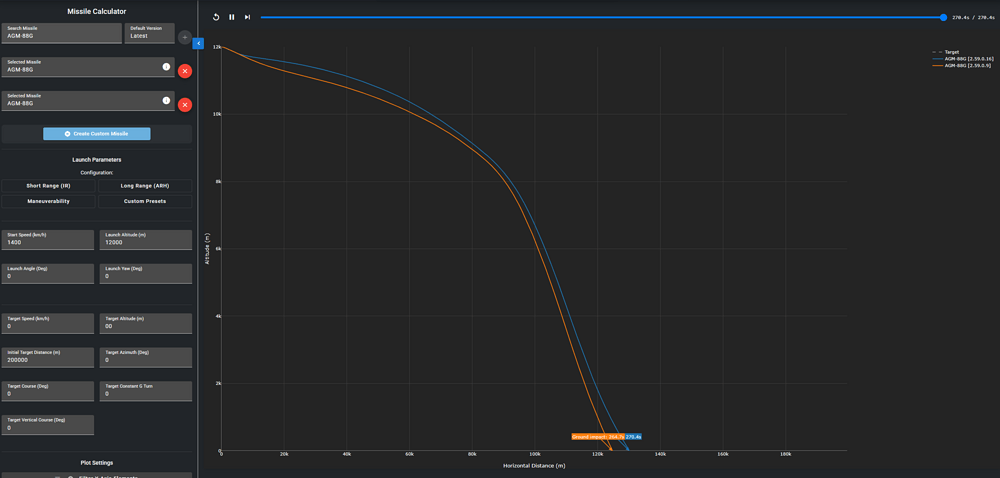The image size is (1000, 478).
Task: Click Create Custom Missile button
Action: pos(97,134)
